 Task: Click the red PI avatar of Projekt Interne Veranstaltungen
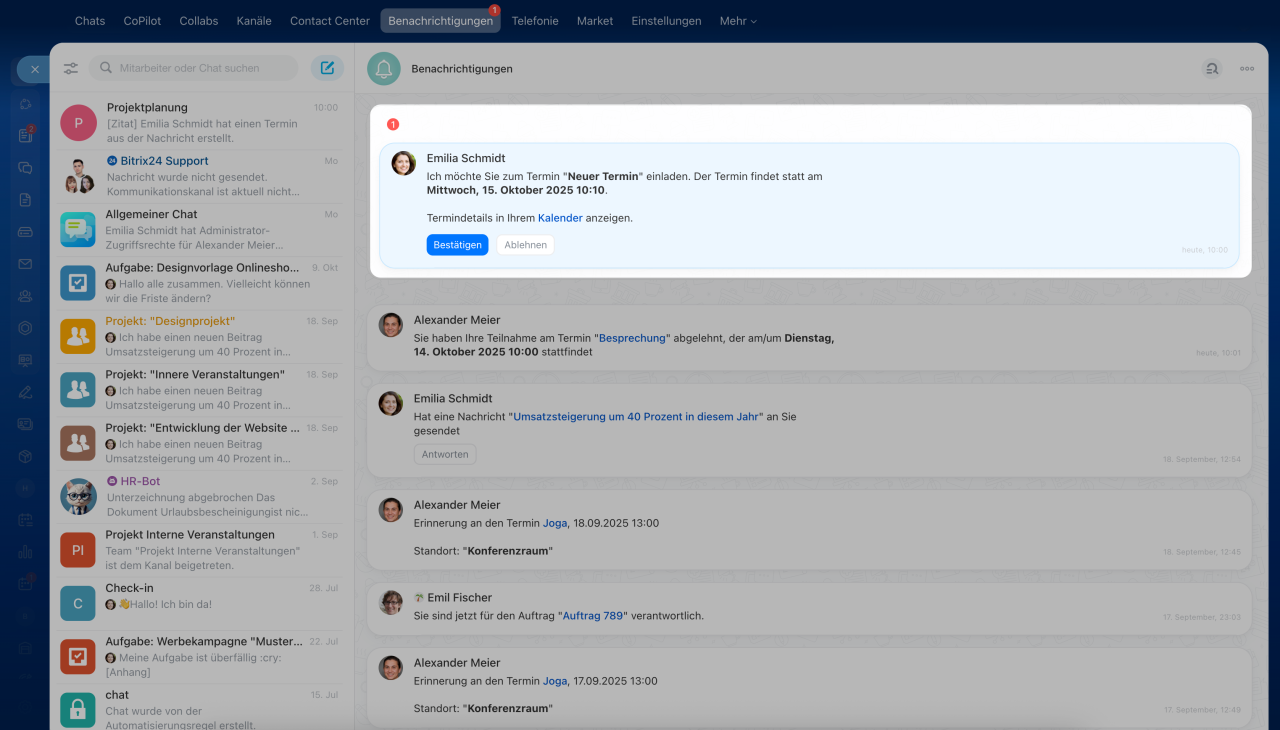pyautogui.click(x=78, y=550)
